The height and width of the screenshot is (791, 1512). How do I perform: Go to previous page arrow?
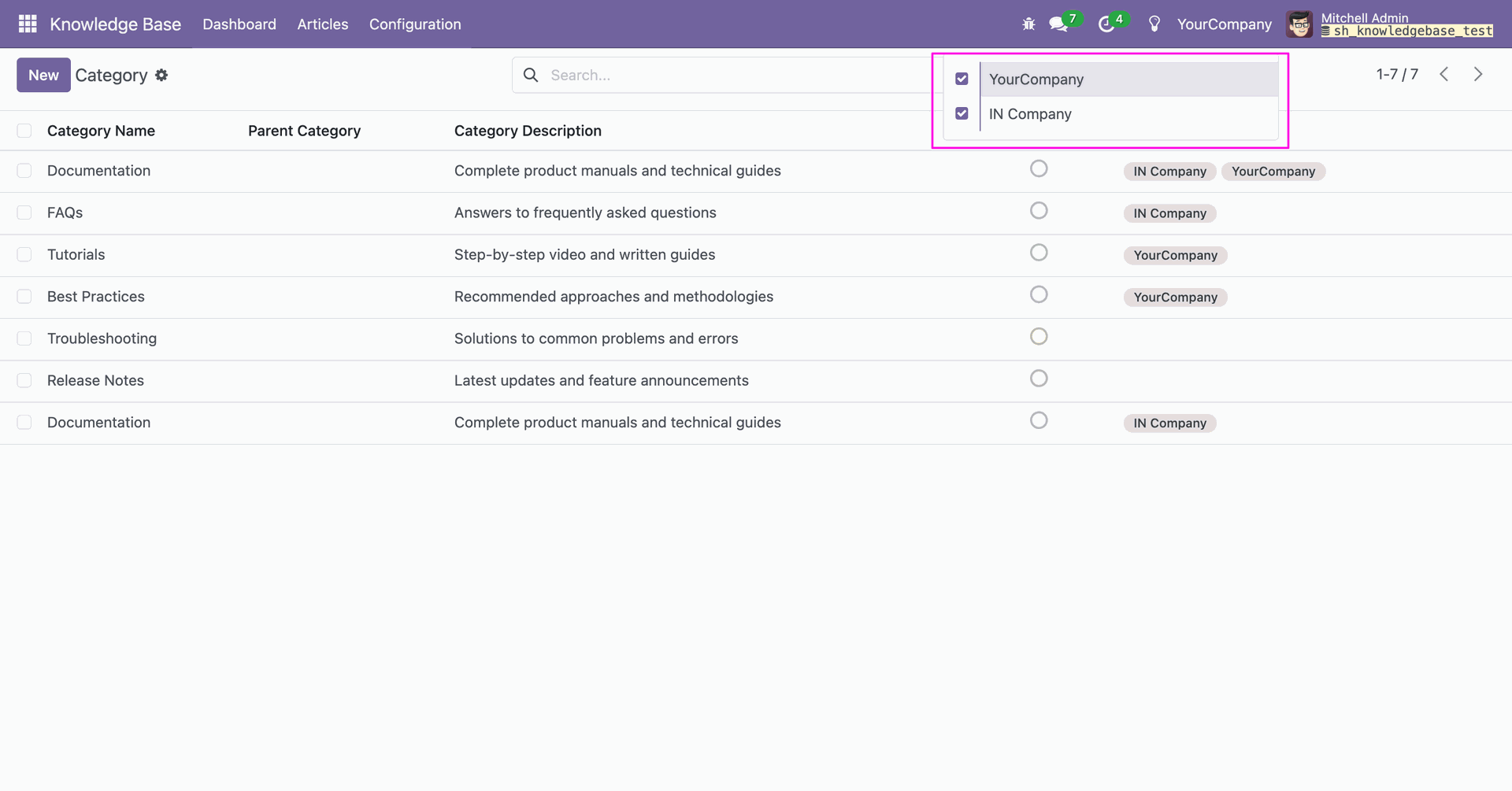tap(1443, 74)
